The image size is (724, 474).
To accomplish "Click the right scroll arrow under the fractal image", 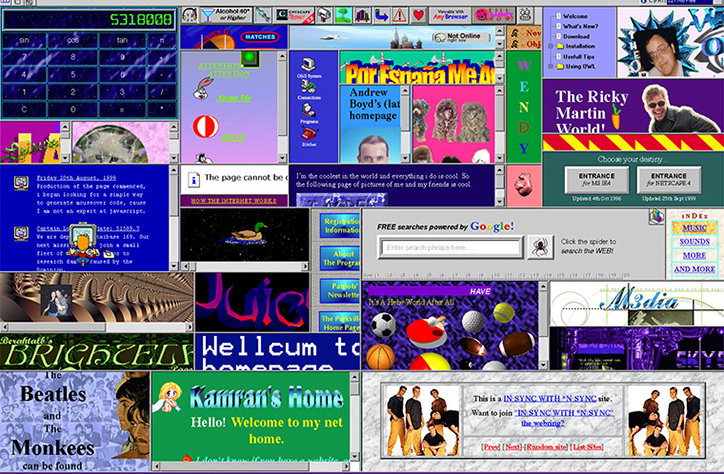I will tap(189, 327).
